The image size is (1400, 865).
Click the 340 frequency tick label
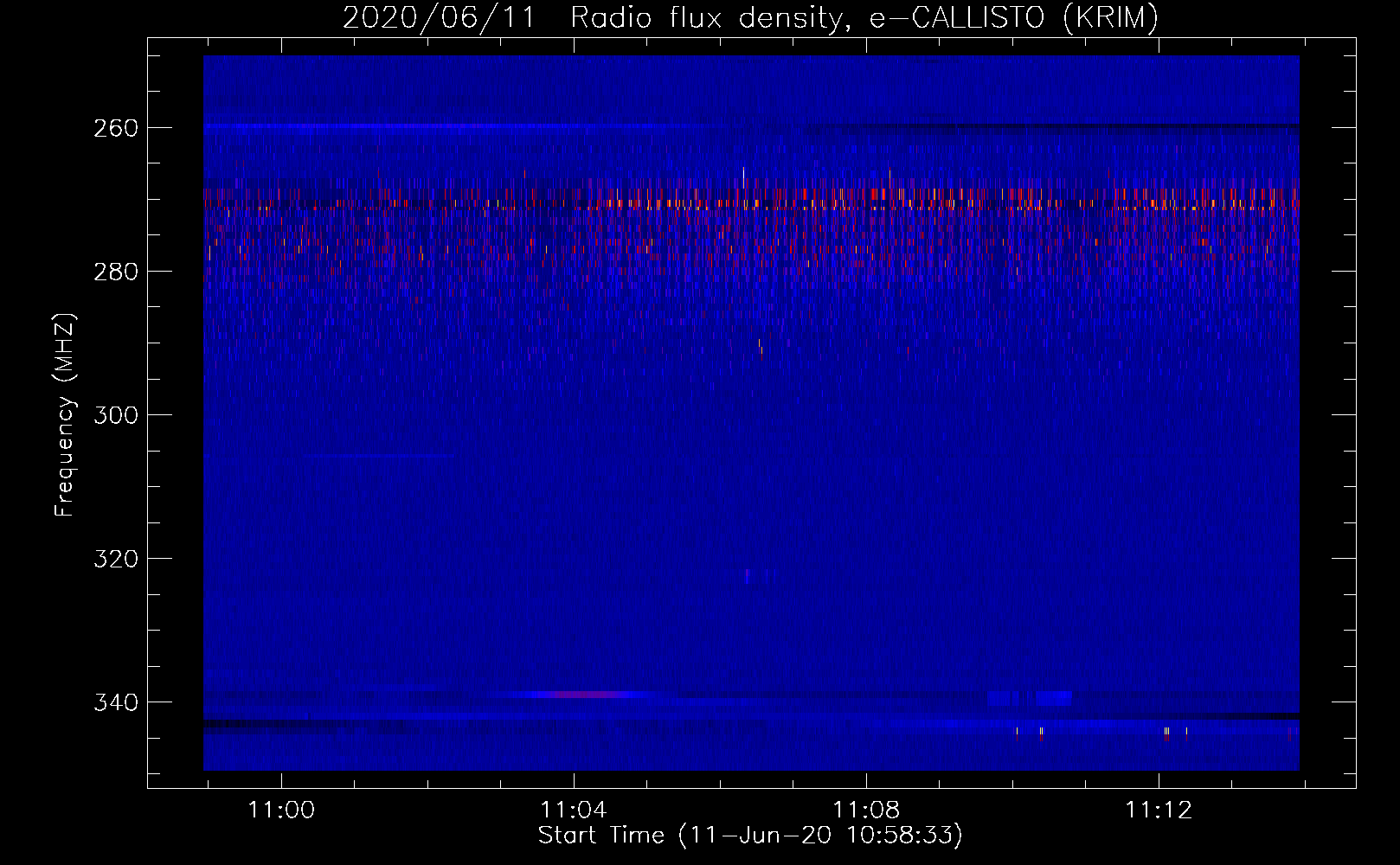(x=116, y=702)
